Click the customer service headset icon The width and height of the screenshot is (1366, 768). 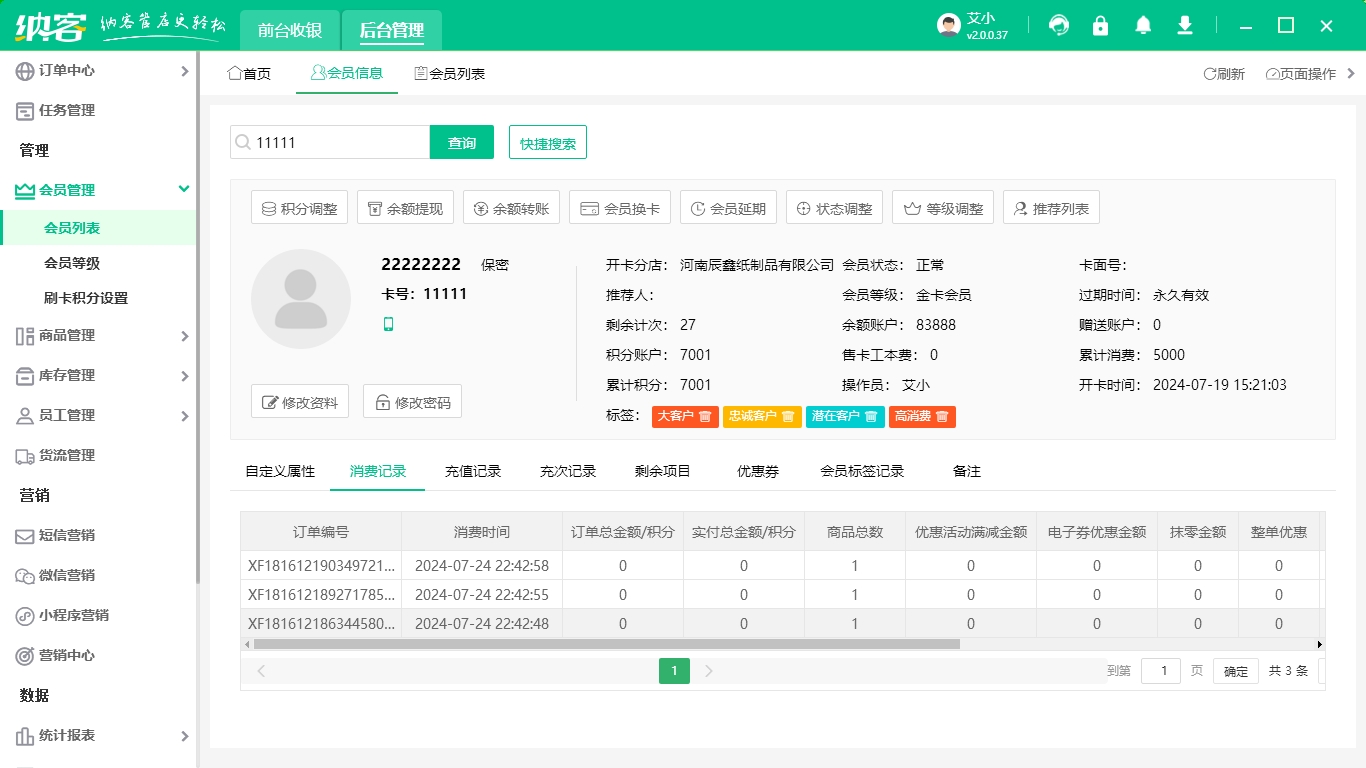[1059, 26]
